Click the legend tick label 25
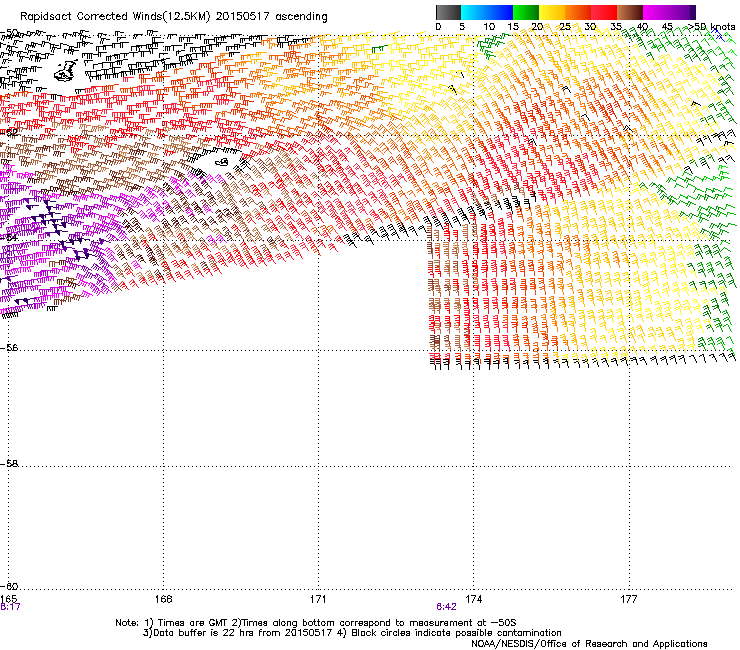Image resolution: width=740 pixels, height=650 pixels. (x=565, y=27)
